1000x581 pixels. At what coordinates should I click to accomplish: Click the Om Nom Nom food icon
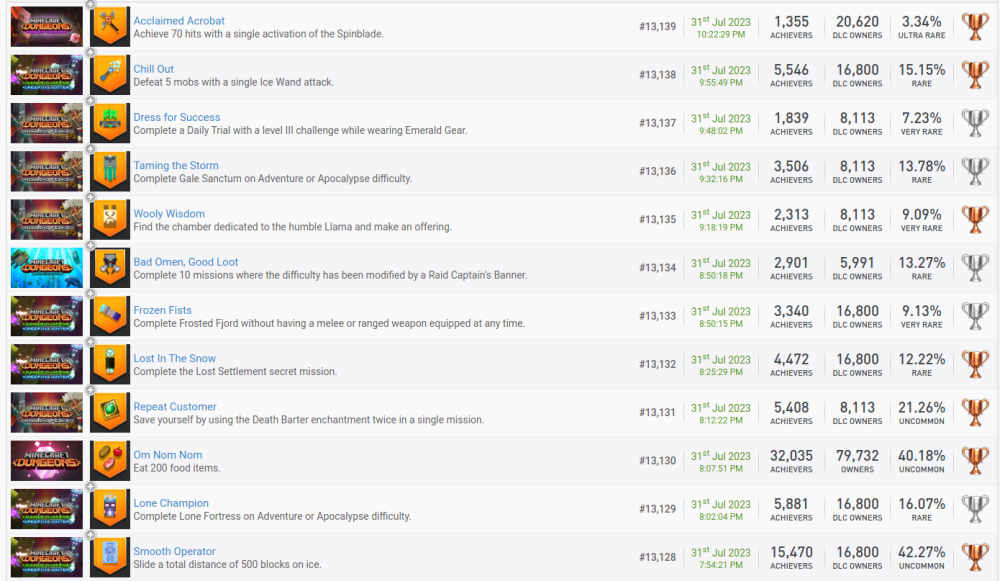click(110, 461)
